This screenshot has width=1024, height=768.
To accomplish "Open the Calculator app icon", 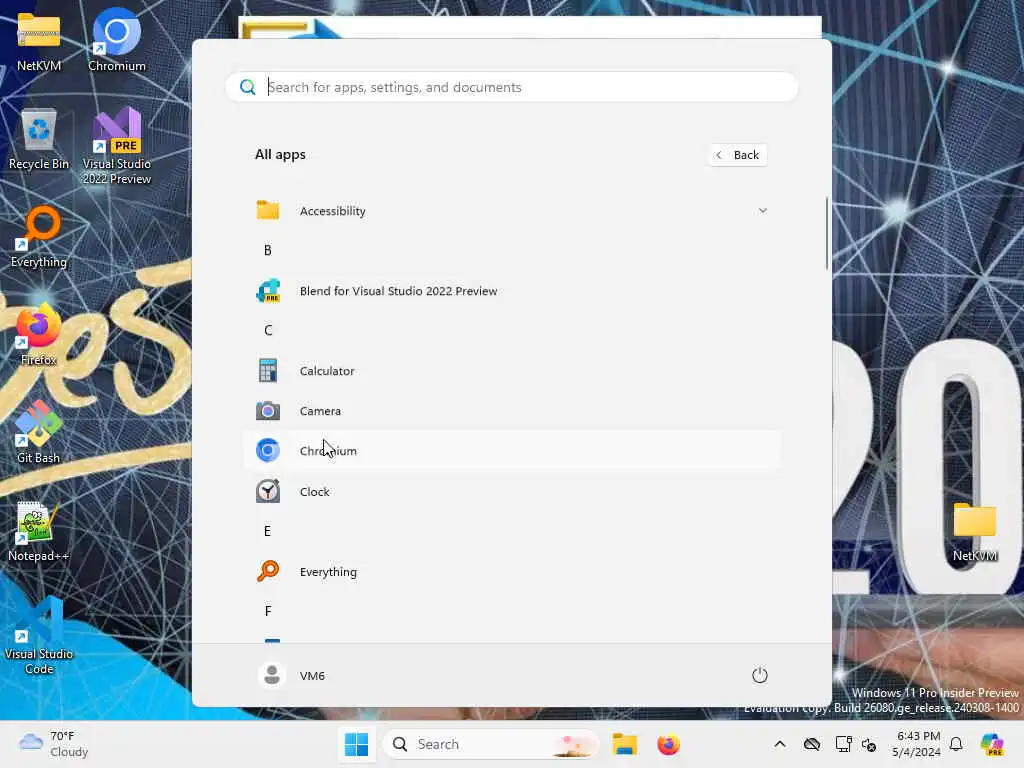I will coord(268,370).
